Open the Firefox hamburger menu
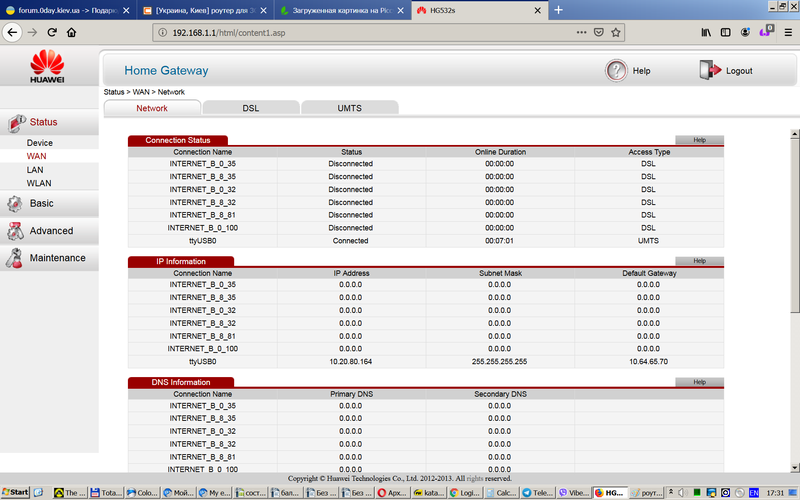This screenshot has height=500, width=800. pos(787,32)
